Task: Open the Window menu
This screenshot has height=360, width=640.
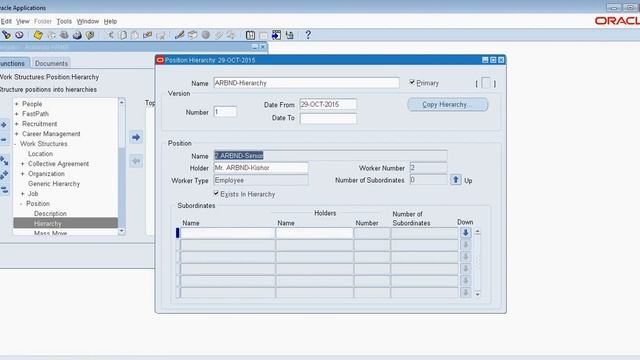Action: (x=88, y=21)
